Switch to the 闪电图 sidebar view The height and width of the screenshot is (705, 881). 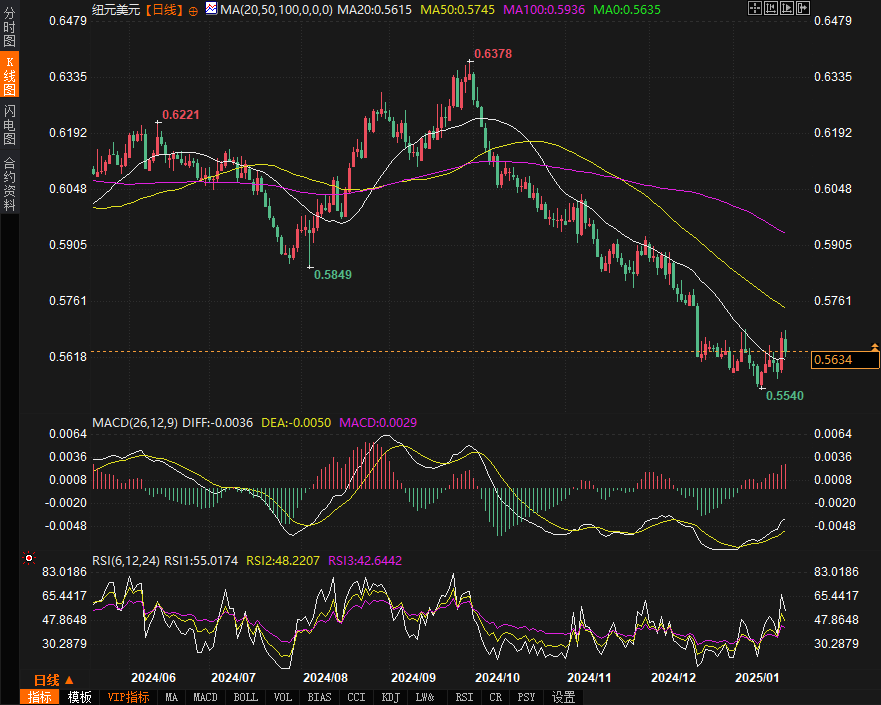pyautogui.click(x=10, y=124)
